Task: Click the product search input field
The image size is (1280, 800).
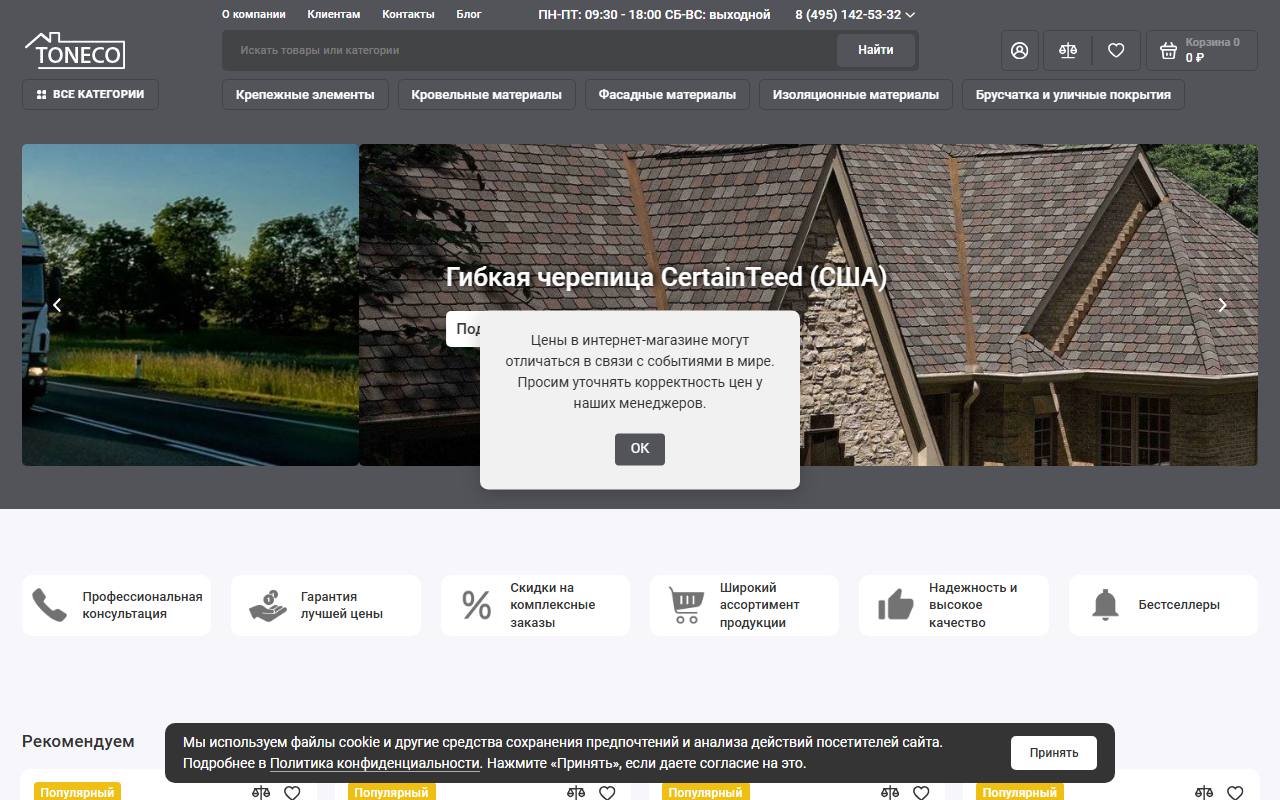Action: 530,50
